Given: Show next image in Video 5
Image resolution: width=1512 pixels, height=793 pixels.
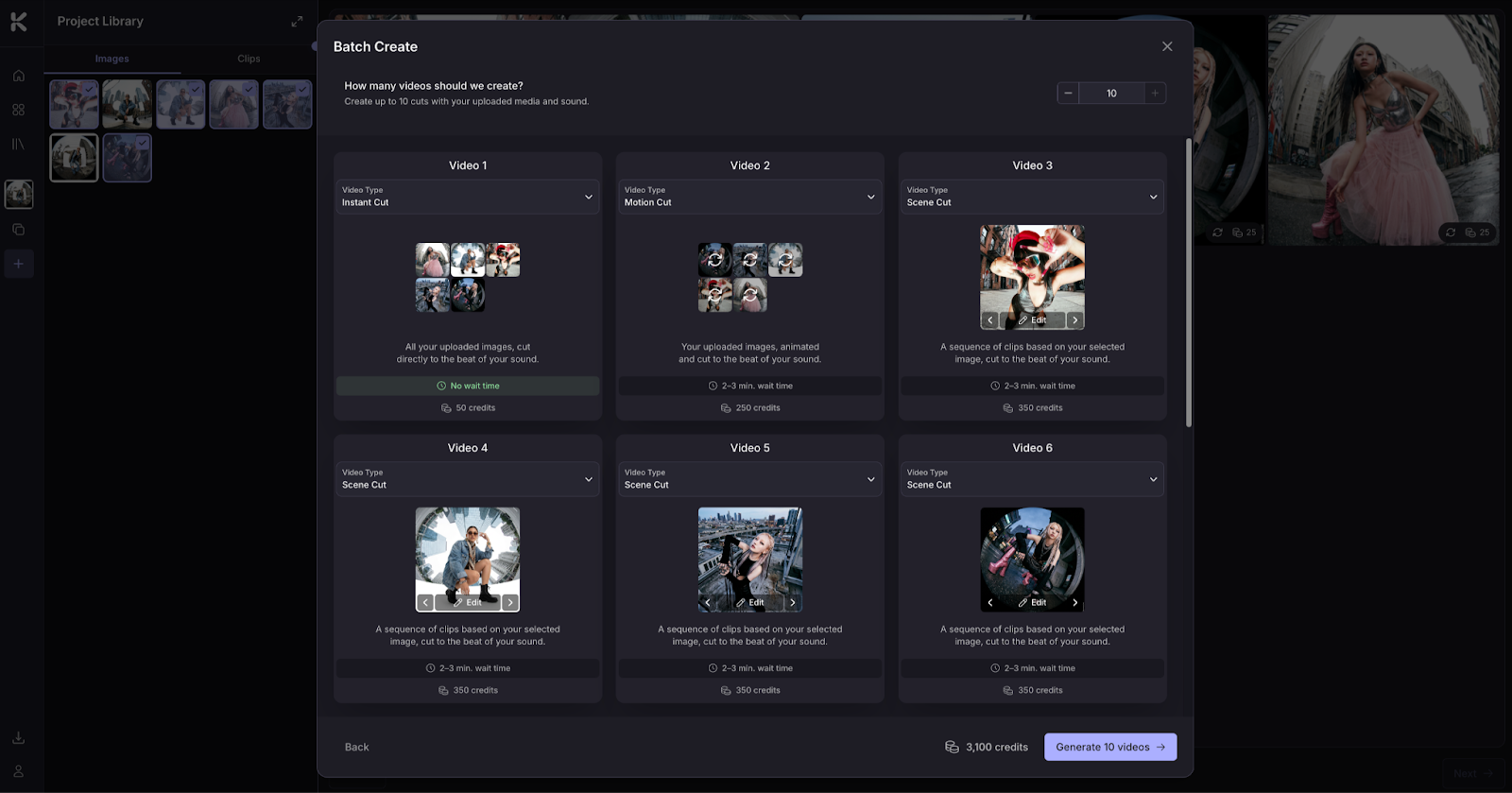Looking at the screenshot, I should pyautogui.click(x=793, y=602).
